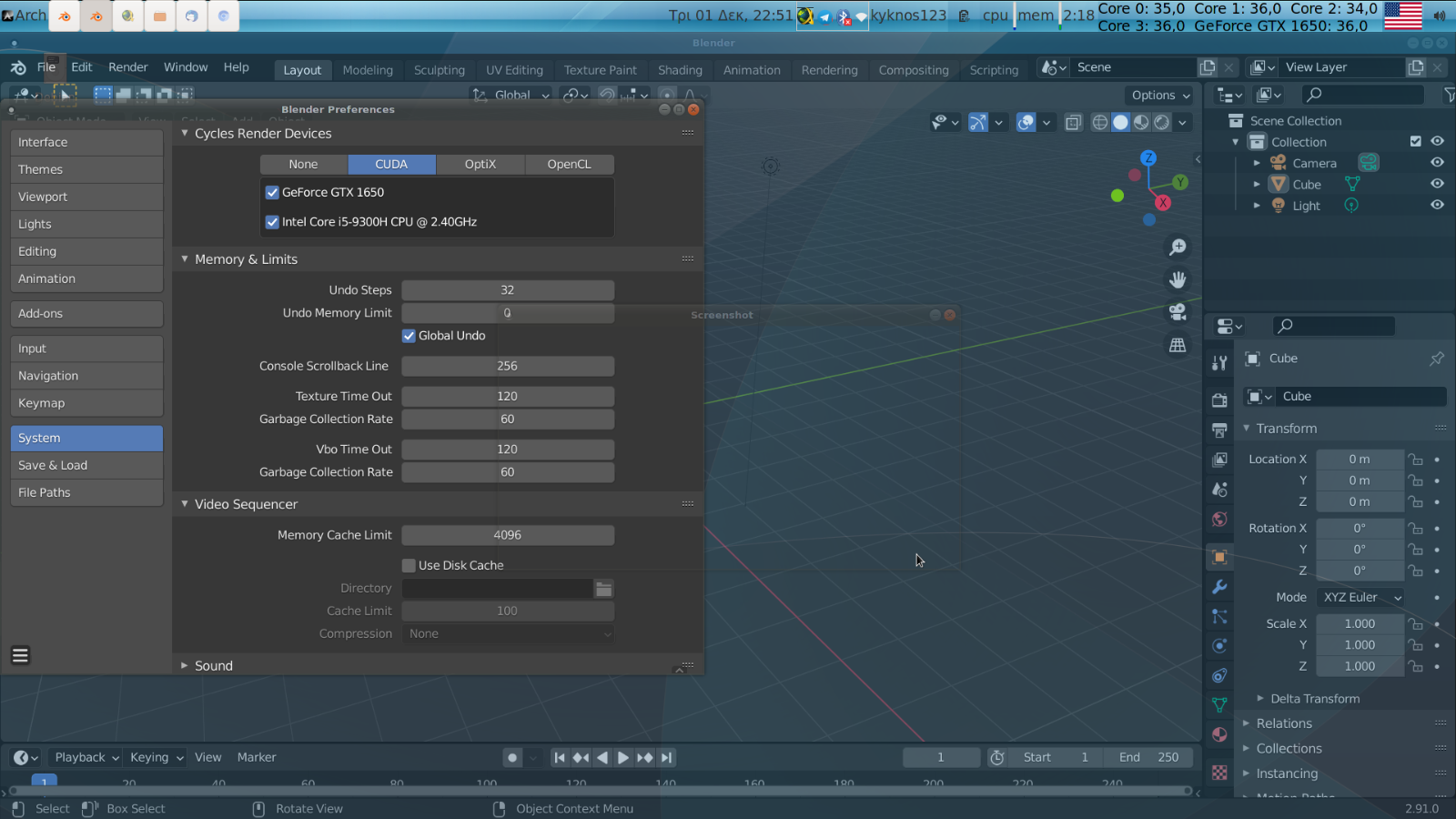
Task: Open the Playback dropdown in timeline
Action: point(86,757)
